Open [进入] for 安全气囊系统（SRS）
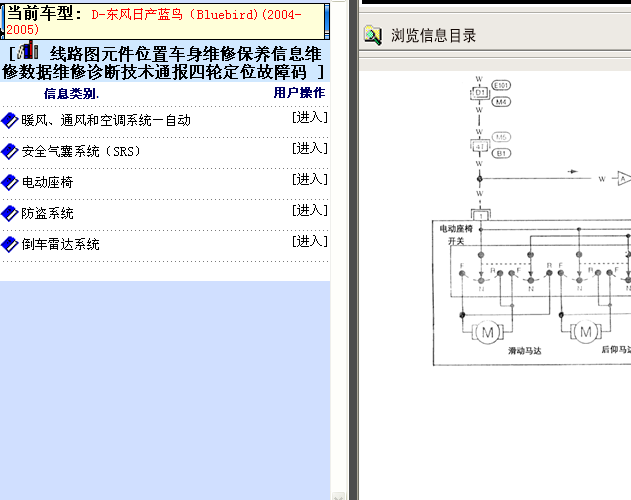 coord(309,148)
